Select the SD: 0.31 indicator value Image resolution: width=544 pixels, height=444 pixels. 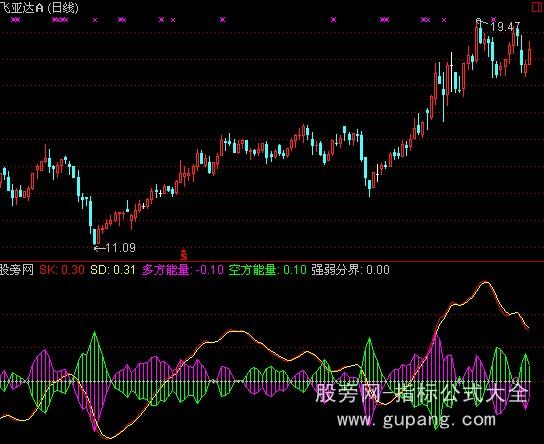(x=113, y=270)
